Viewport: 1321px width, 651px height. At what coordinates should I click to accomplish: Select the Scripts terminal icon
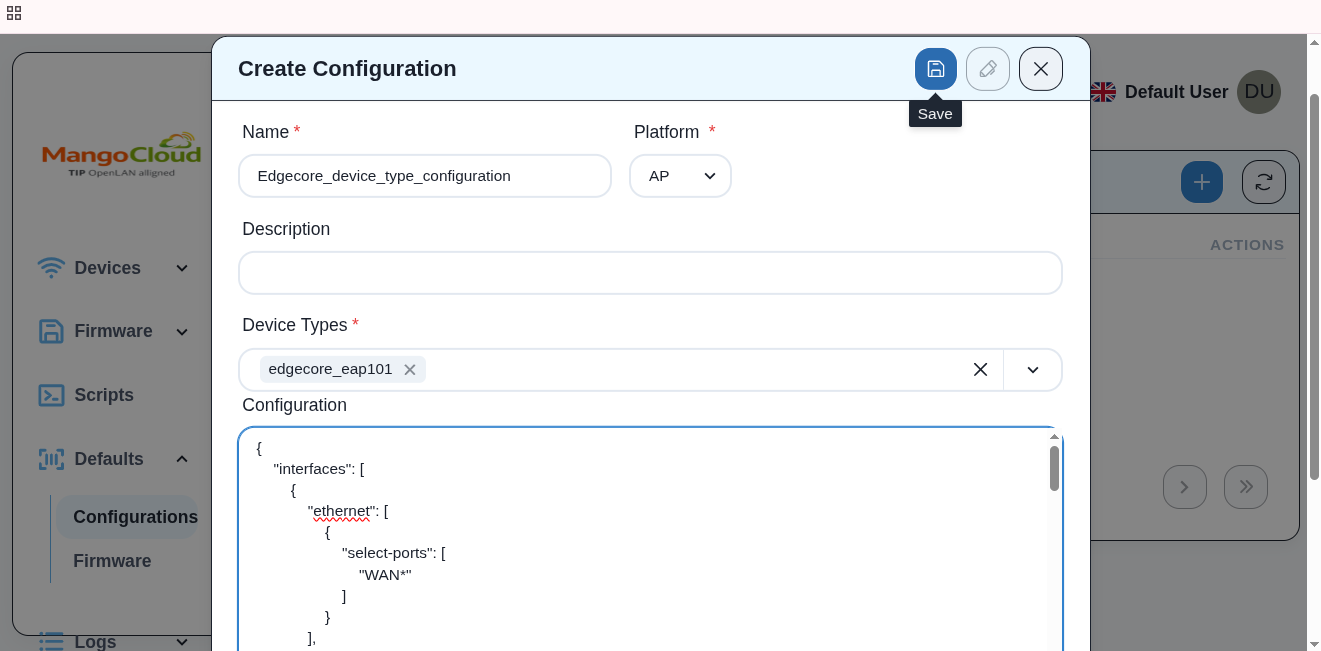click(51, 395)
